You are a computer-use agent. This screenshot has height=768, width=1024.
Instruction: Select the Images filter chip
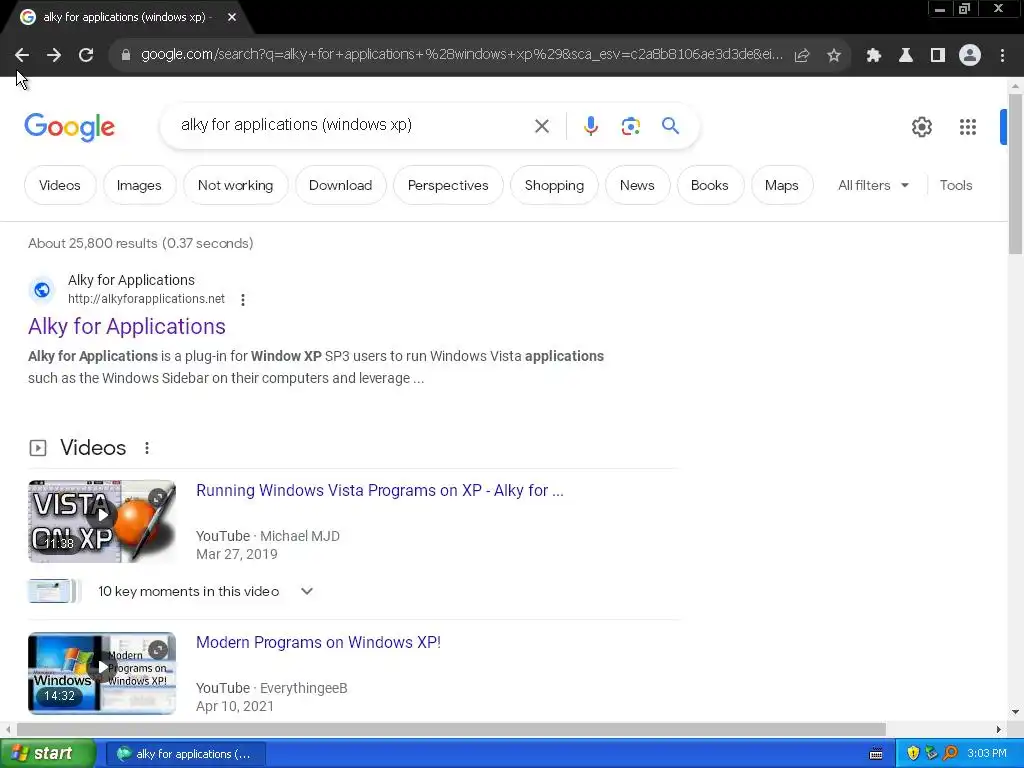(139, 185)
